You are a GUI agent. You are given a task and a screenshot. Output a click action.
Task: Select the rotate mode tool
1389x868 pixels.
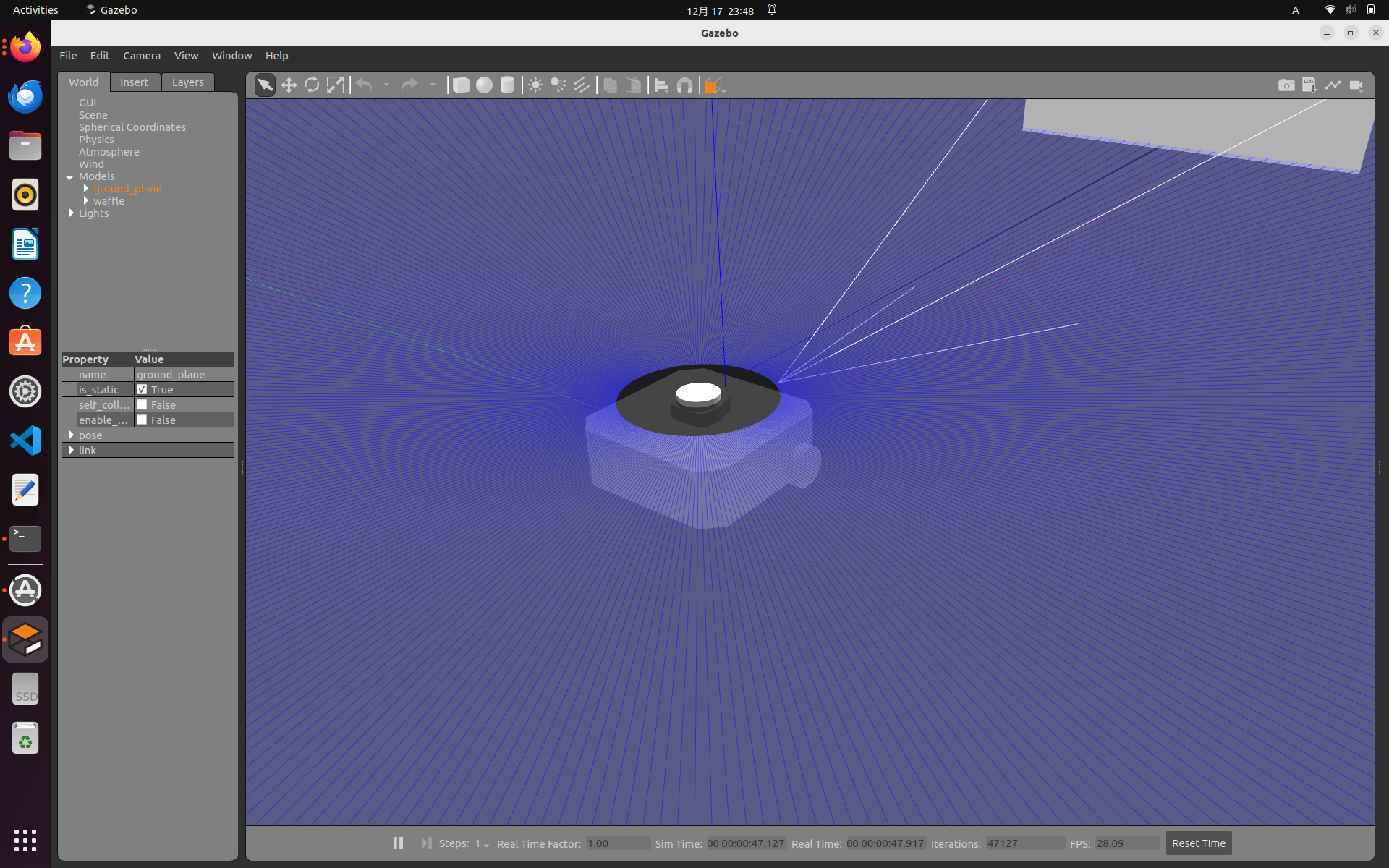312,85
